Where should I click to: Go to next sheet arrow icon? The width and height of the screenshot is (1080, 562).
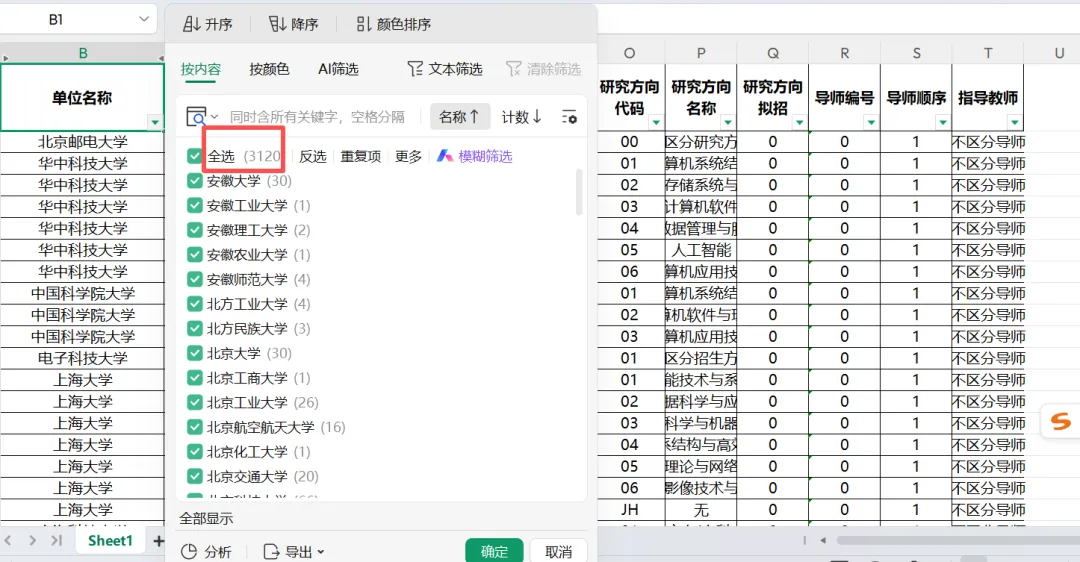click(x=32, y=541)
